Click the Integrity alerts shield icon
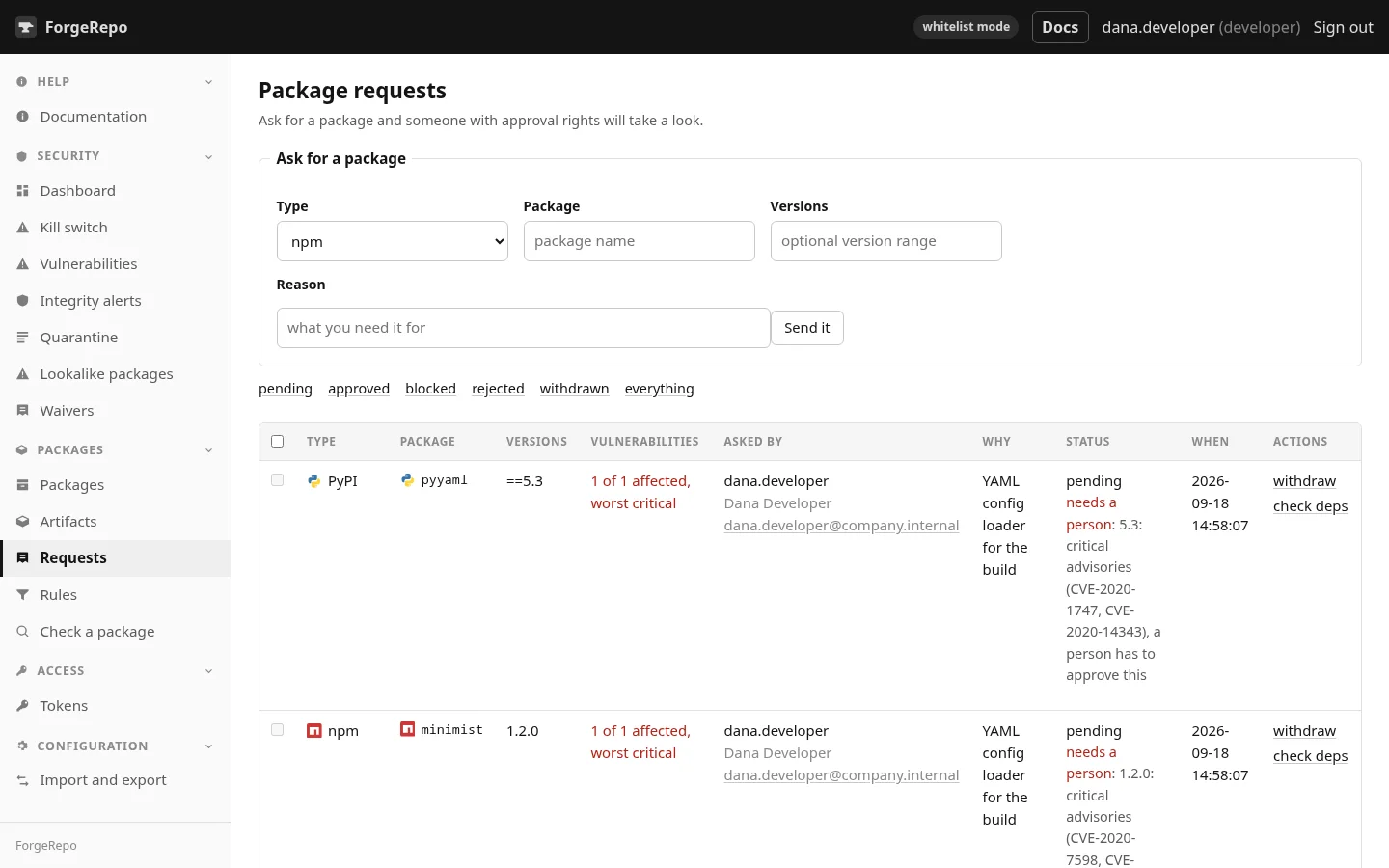This screenshot has height=868, width=1389. point(22,301)
